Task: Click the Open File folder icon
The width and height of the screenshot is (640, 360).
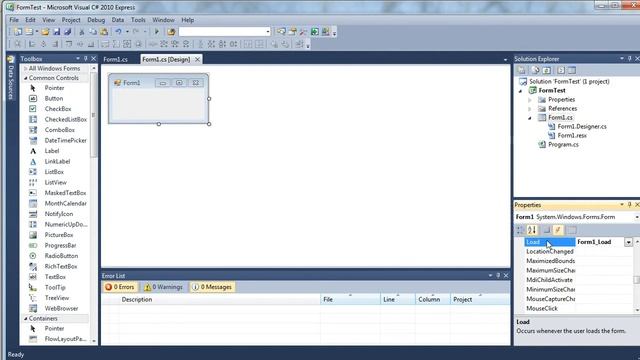Action: pyautogui.click(x=45, y=32)
